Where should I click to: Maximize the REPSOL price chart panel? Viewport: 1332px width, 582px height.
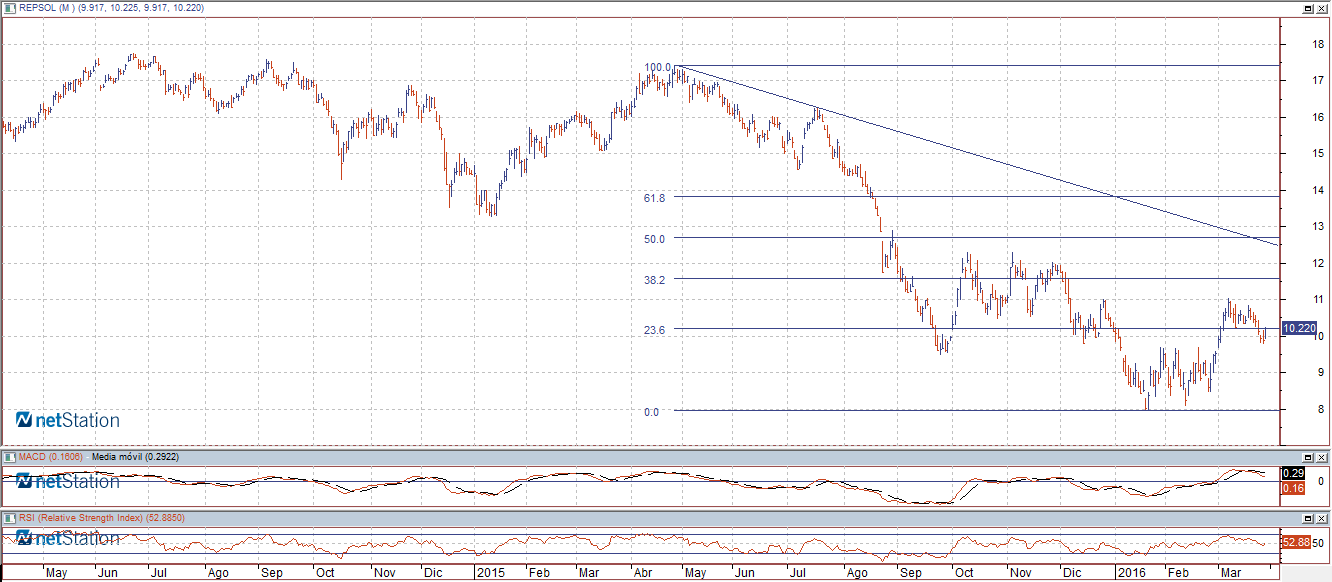click(1308, 7)
